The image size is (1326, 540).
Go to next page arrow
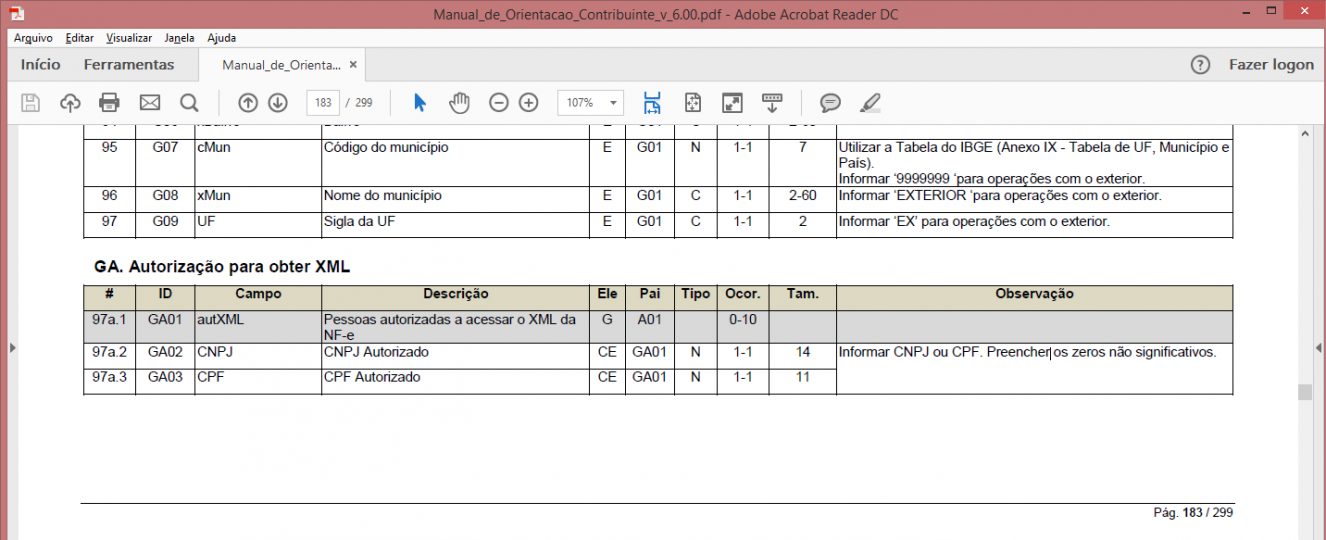pyautogui.click(x=278, y=102)
